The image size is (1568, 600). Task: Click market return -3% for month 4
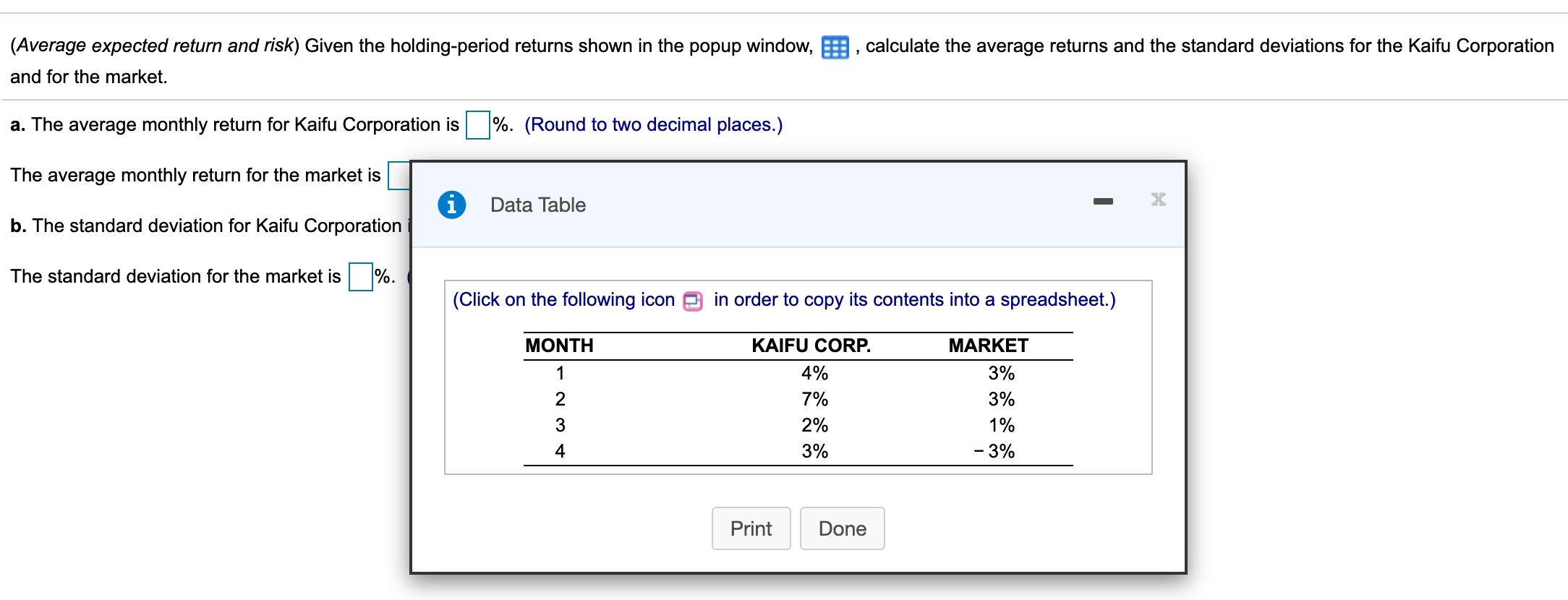pos(994,451)
